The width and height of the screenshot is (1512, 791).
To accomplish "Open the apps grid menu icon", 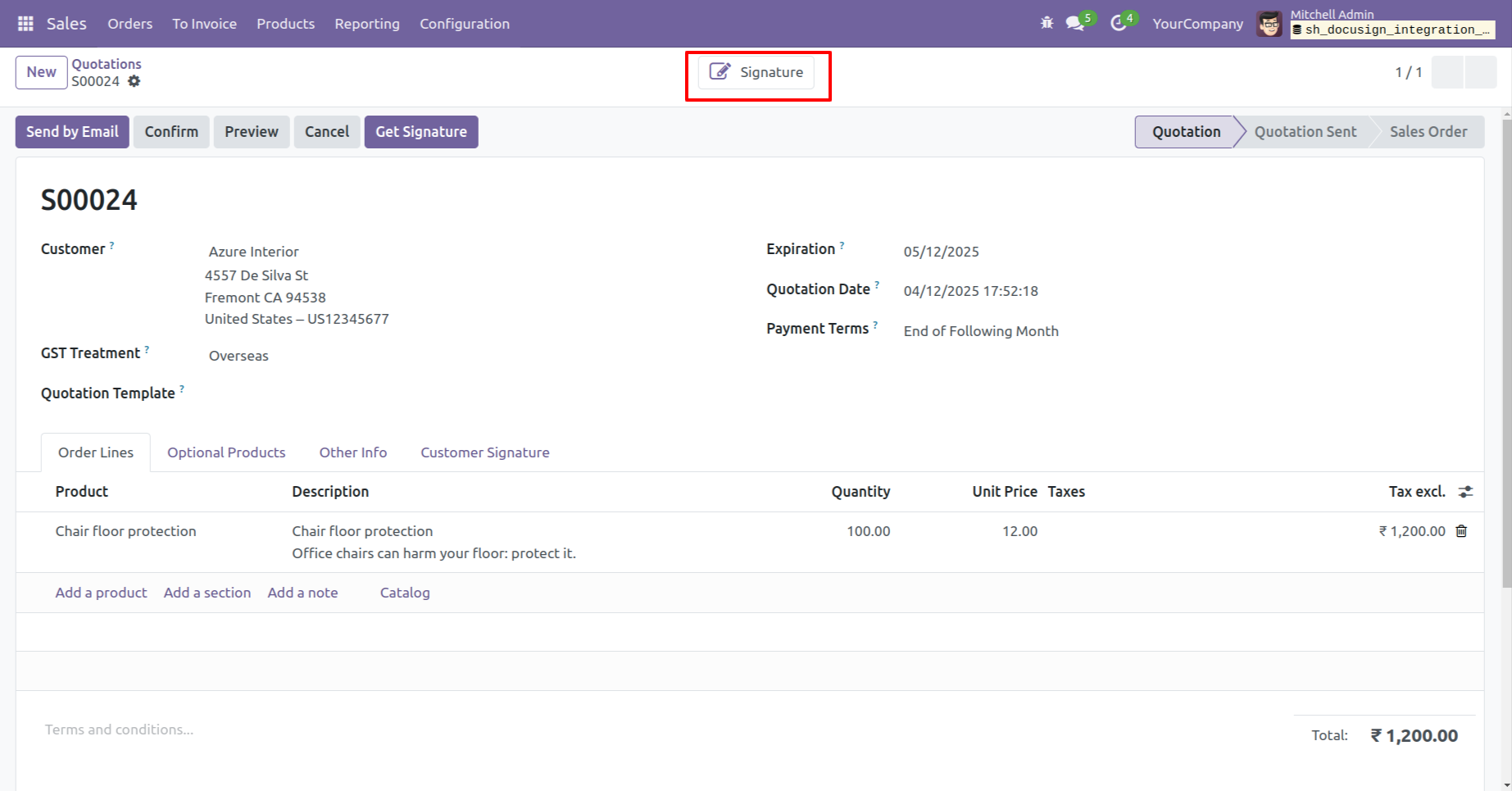I will pos(25,24).
